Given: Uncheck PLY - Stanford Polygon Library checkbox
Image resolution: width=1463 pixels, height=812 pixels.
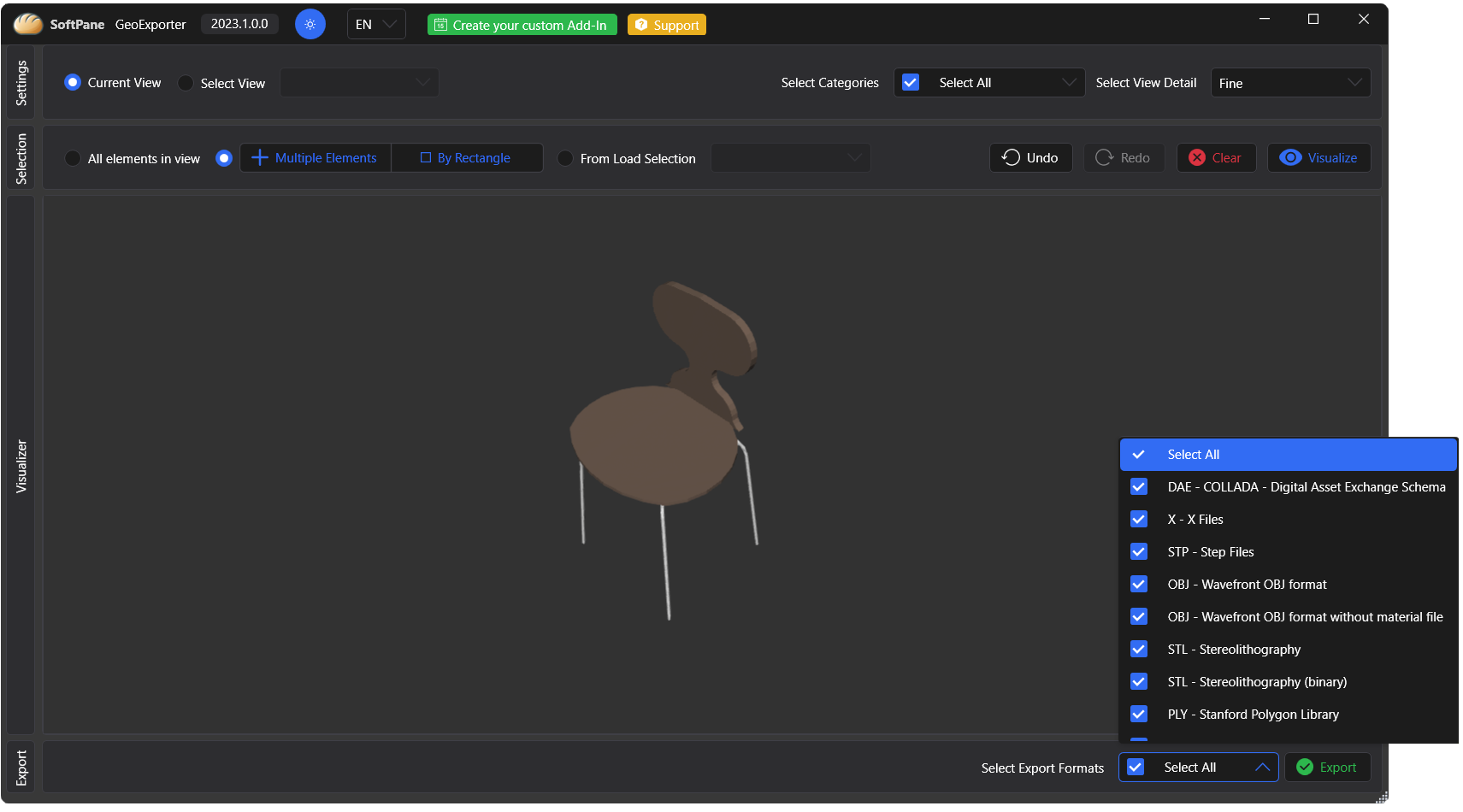Looking at the screenshot, I should (1139, 714).
